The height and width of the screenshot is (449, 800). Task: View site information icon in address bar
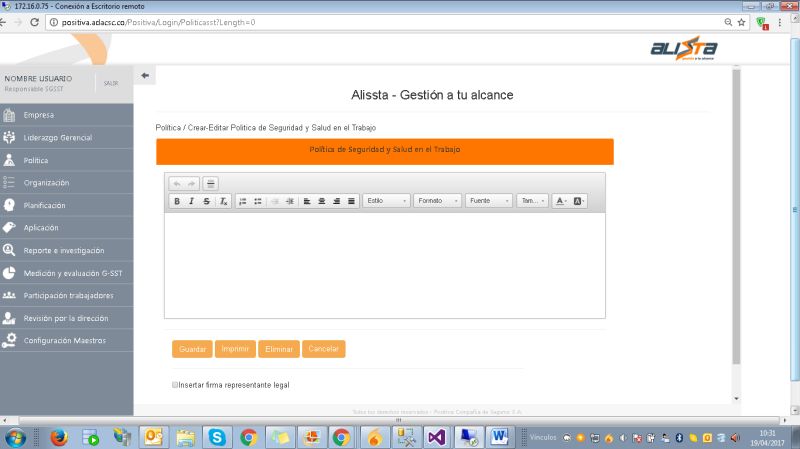[x=54, y=22]
